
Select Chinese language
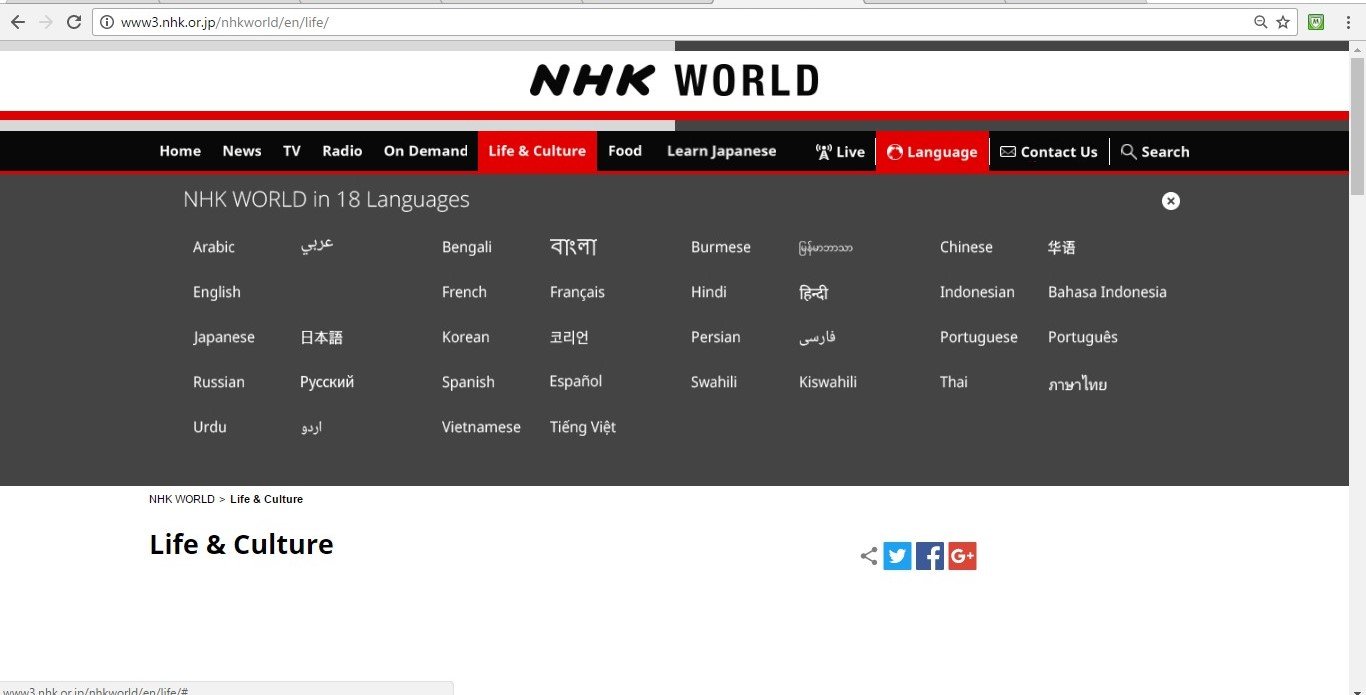click(x=966, y=247)
